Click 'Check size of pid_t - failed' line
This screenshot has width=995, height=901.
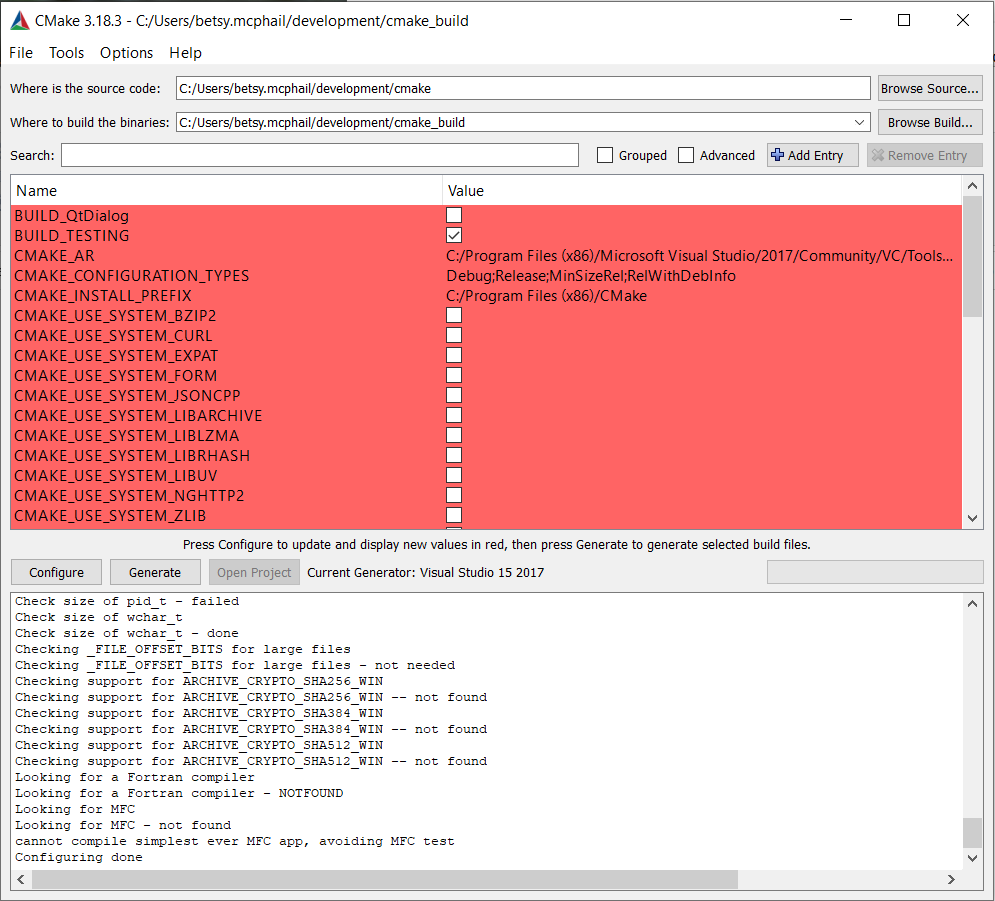127,602
